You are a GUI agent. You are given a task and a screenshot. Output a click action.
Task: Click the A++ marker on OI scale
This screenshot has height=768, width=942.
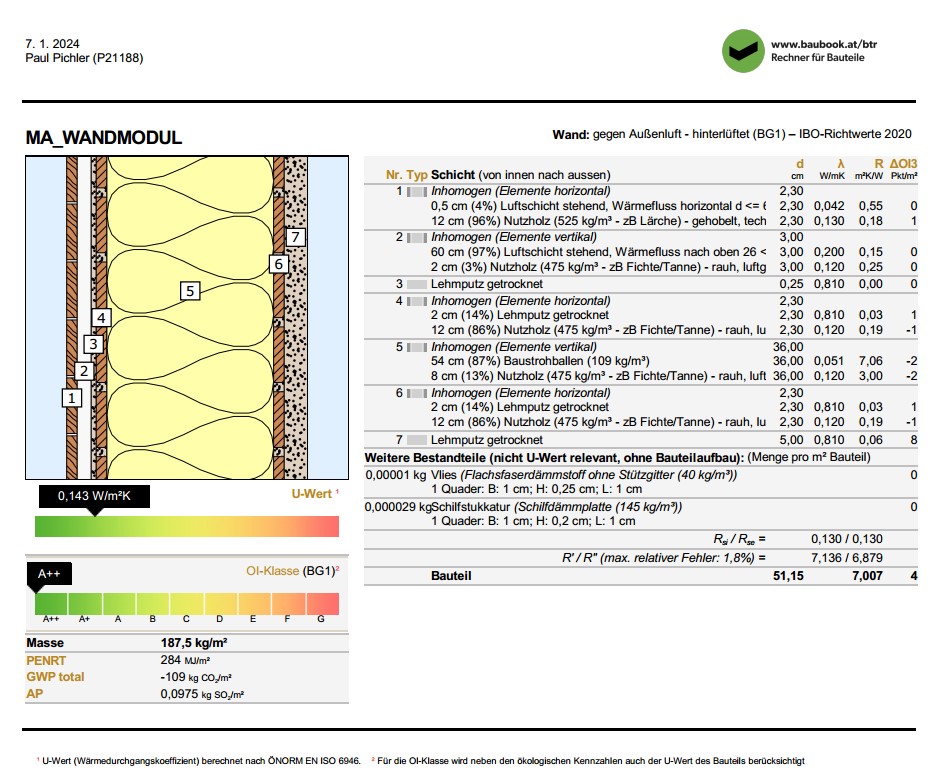(49, 574)
